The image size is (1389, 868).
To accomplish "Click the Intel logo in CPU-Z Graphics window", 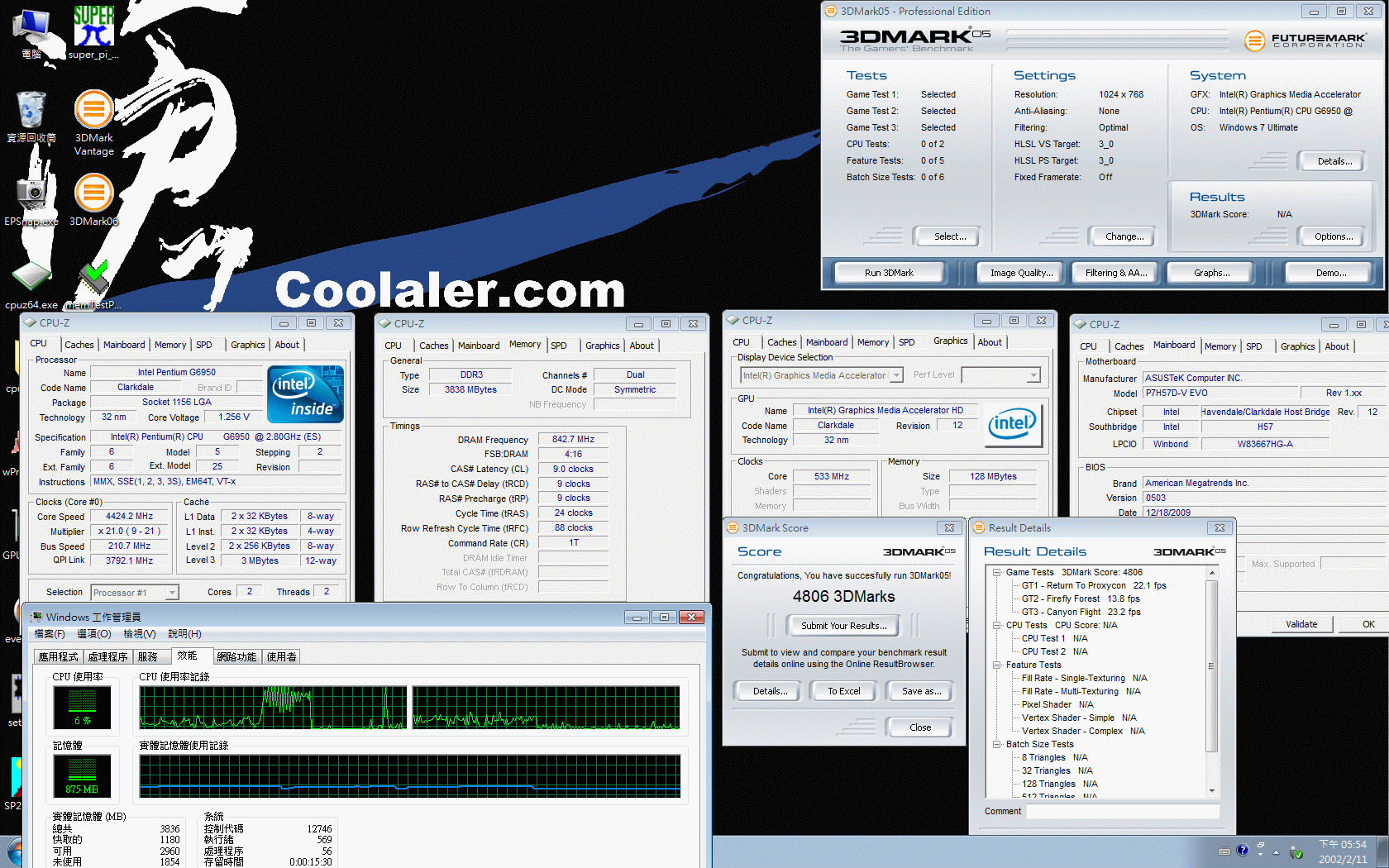I will [1014, 426].
